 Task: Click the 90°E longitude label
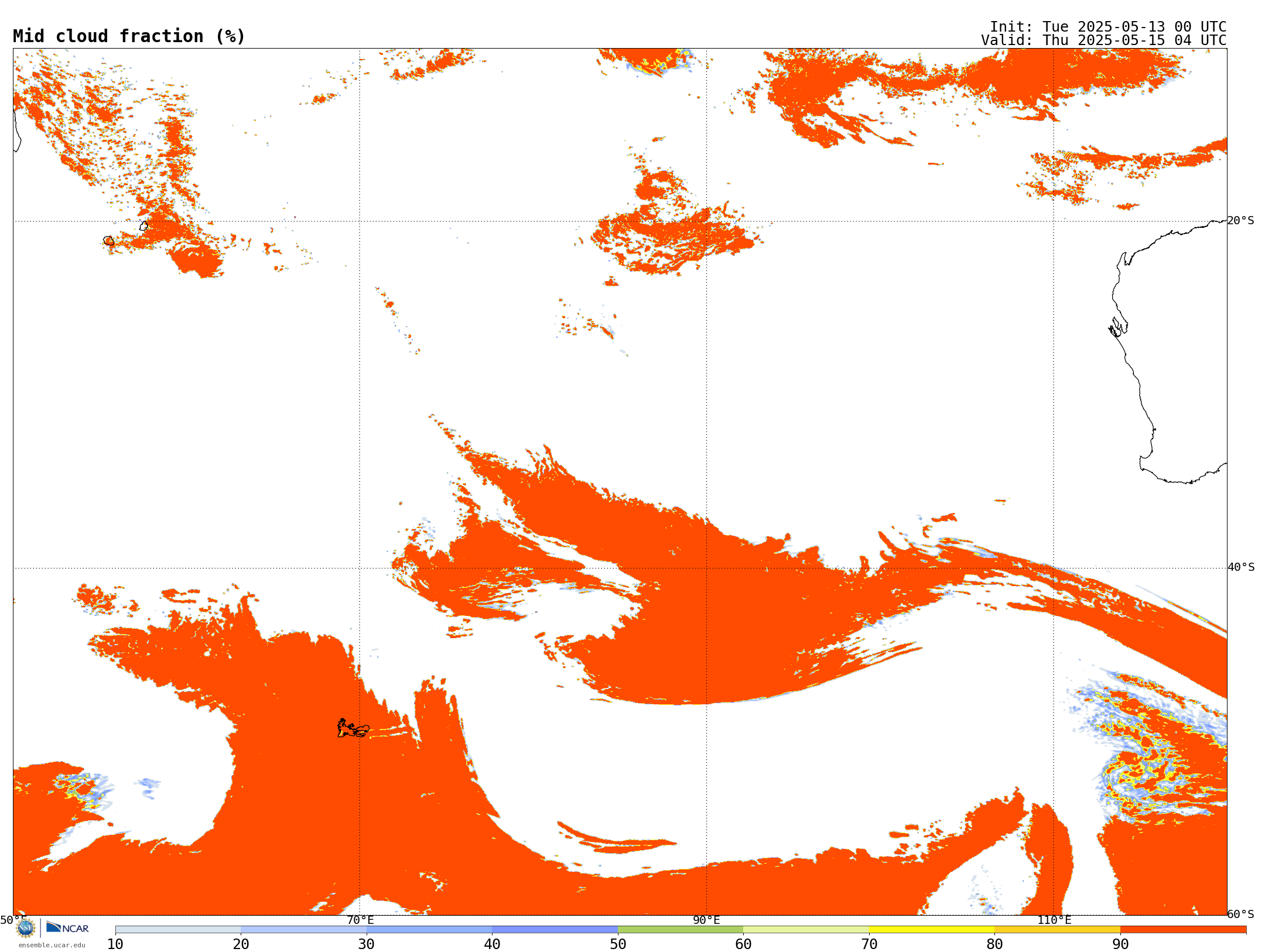tap(706, 920)
